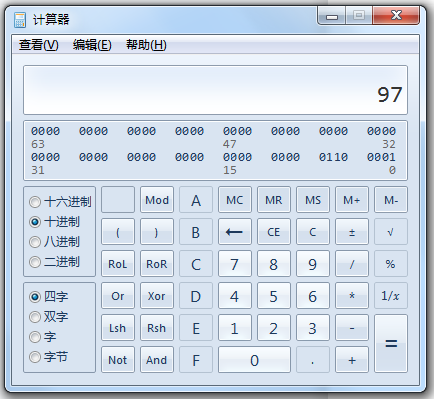The height and width of the screenshot is (399, 434).
Task: Minimize the calculator window
Action: click(332, 16)
